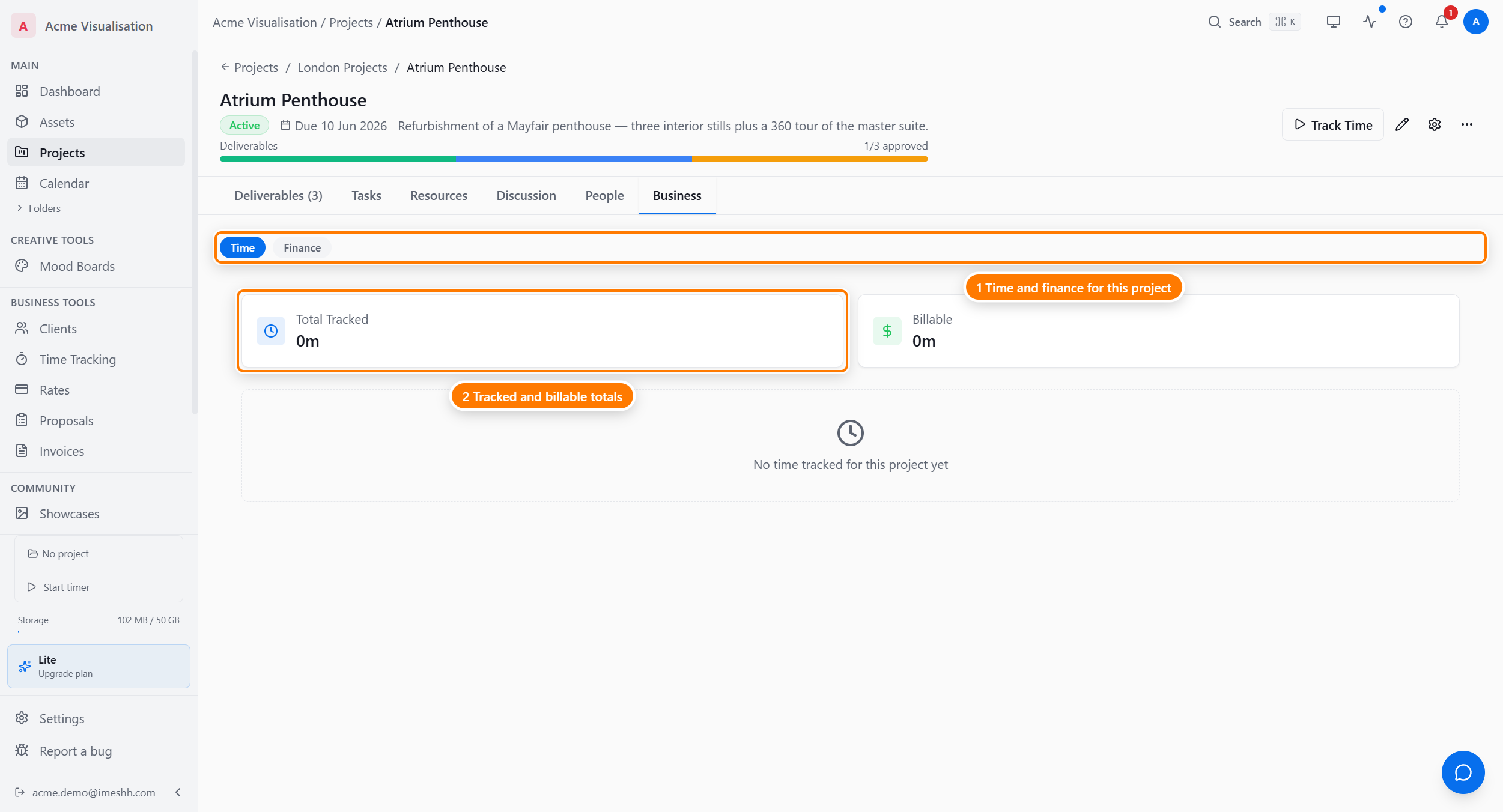The height and width of the screenshot is (812, 1503).
Task: Select No project picker in timer widget
Action: (99, 554)
